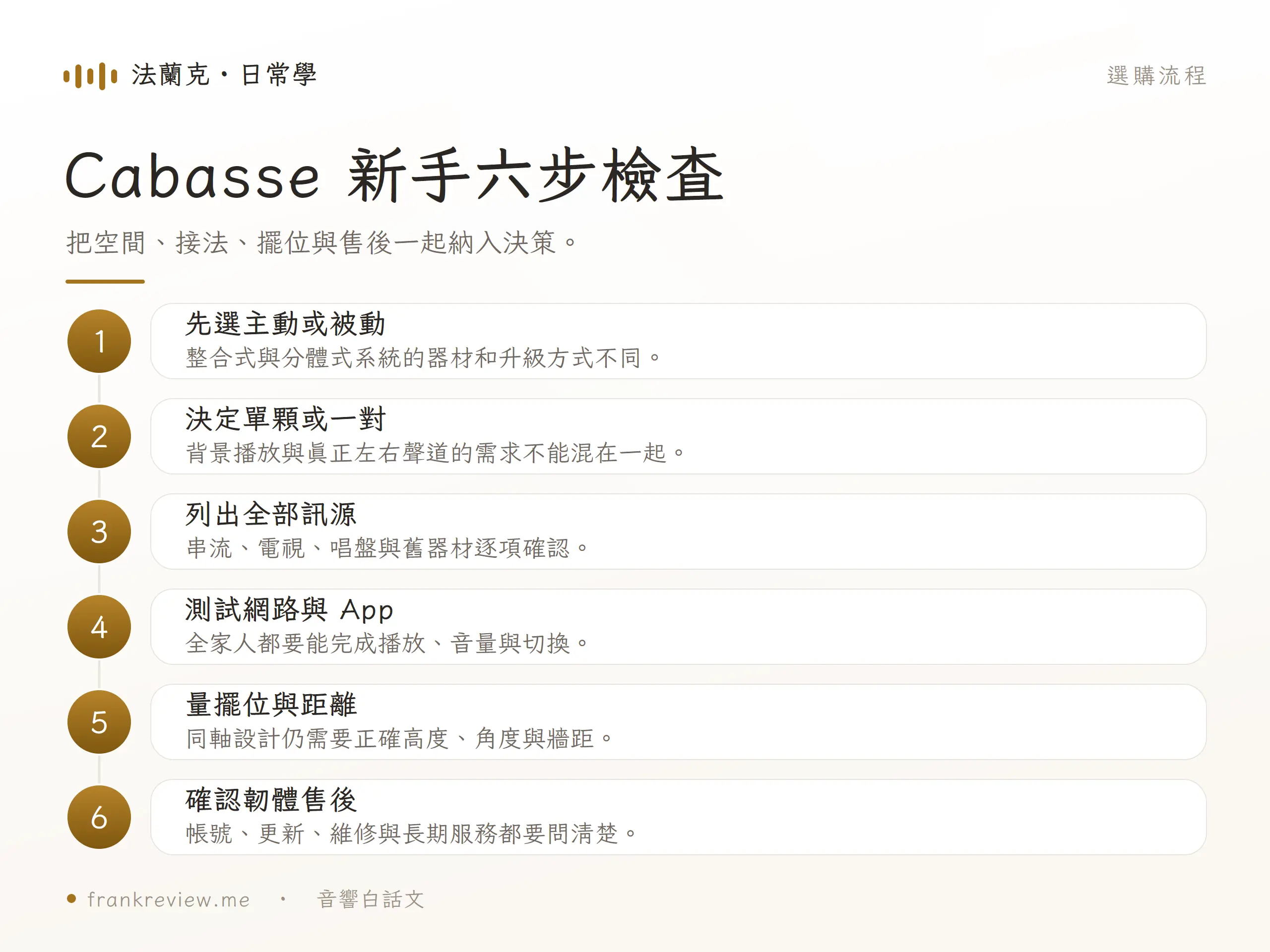Screen dimensions: 1270x952
Task: Click the brand name 法蘭克・日常學
Action: [x=224, y=75]
